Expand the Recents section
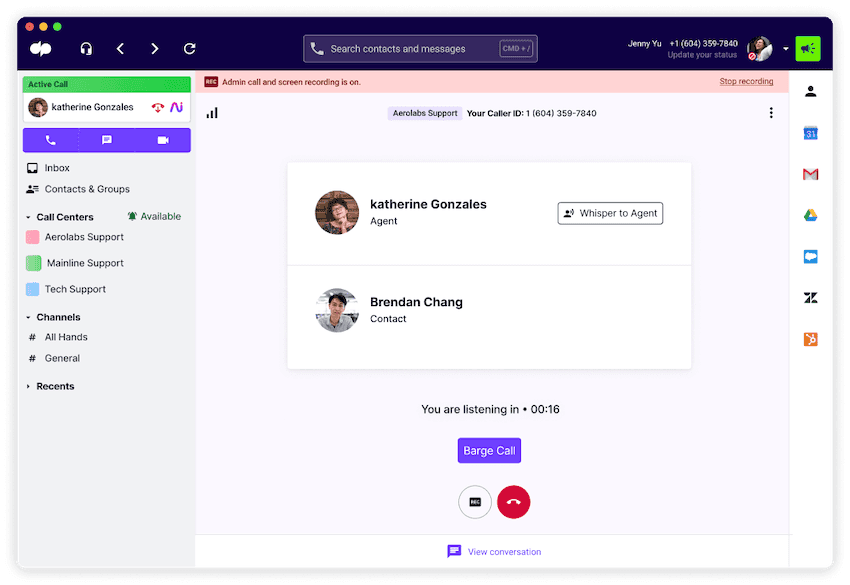 coord(28,386)
